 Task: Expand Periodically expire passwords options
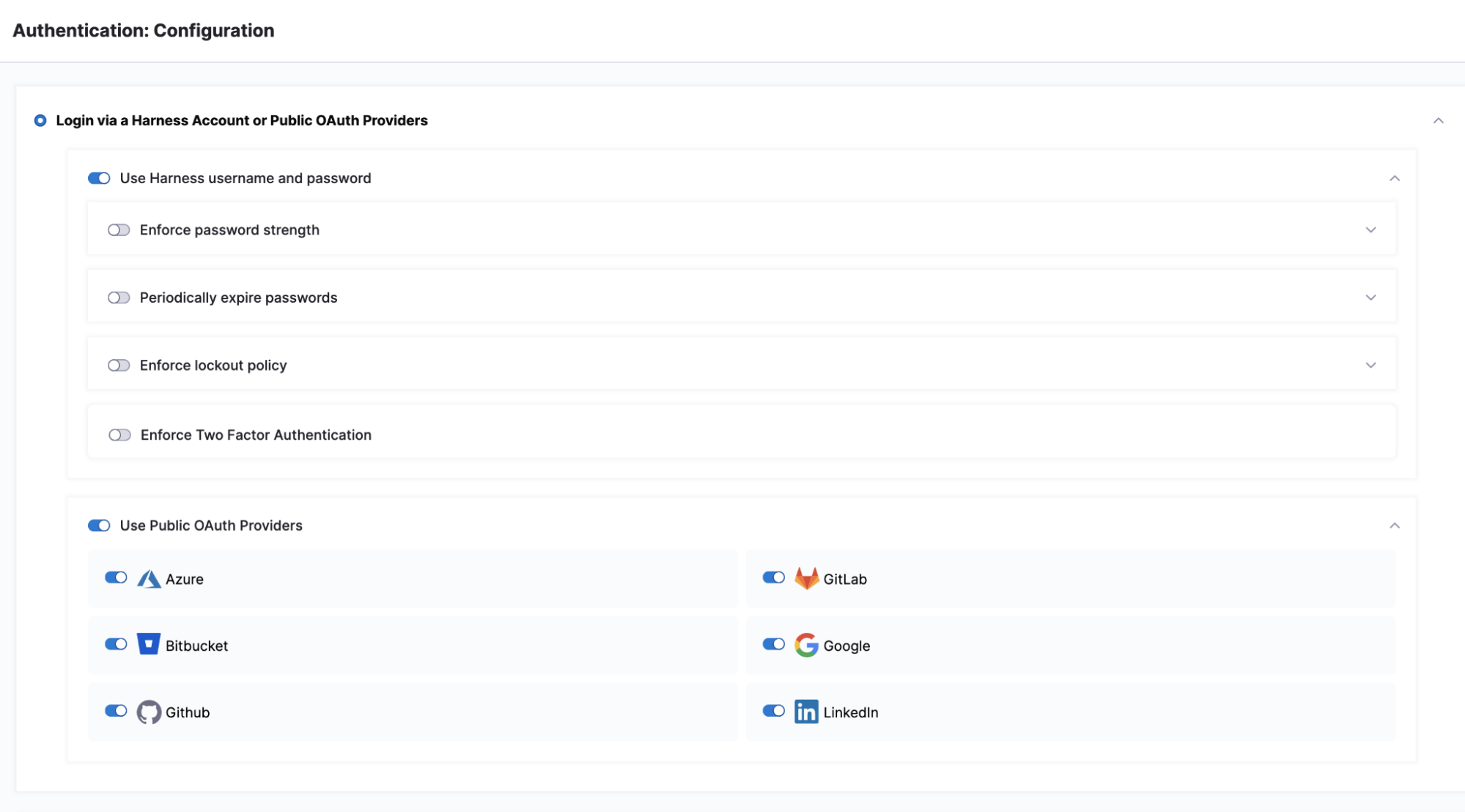1370,297
